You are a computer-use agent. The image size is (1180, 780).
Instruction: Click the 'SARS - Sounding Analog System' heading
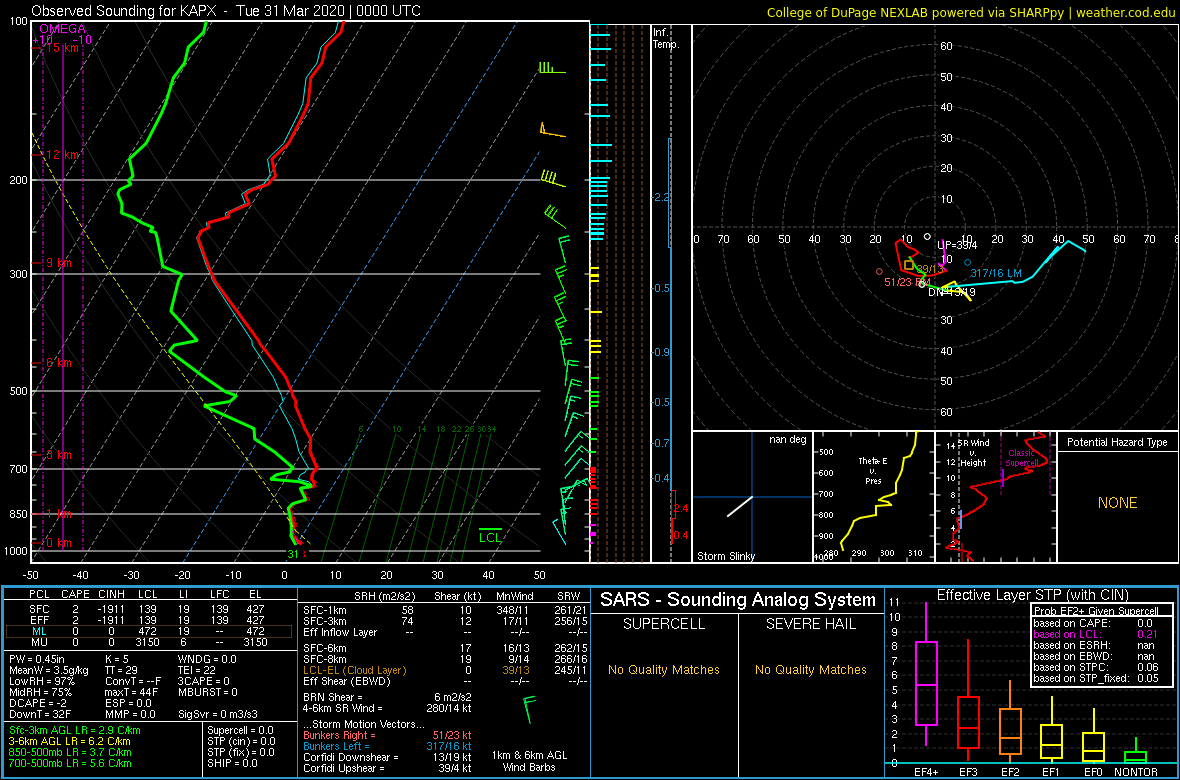(738, 600)
